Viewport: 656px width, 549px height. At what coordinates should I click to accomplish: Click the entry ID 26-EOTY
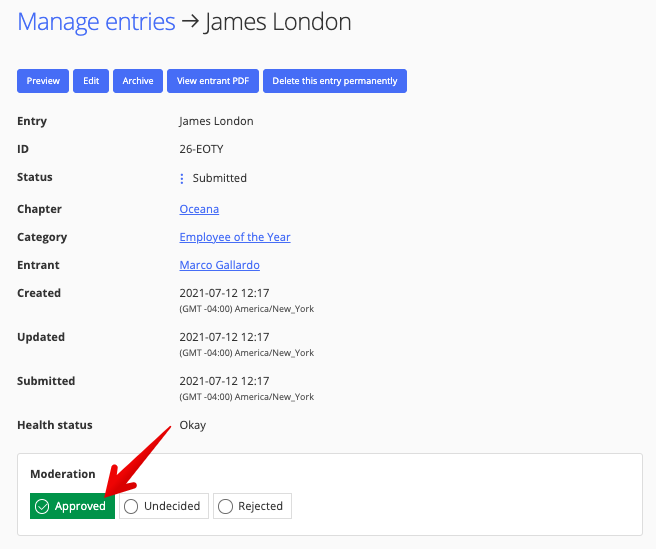202,149
